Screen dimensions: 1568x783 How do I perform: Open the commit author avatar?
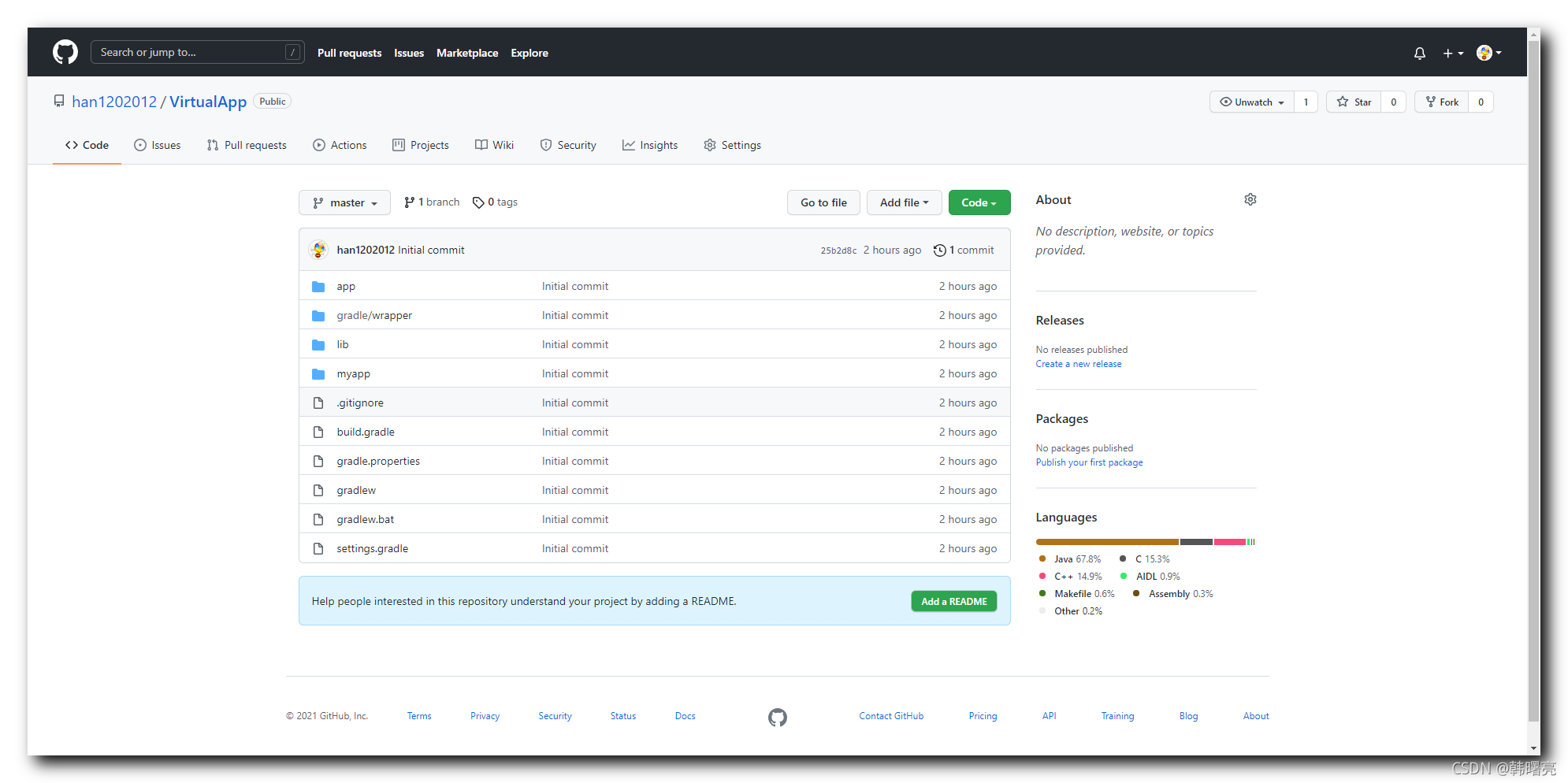coord(318,250)
